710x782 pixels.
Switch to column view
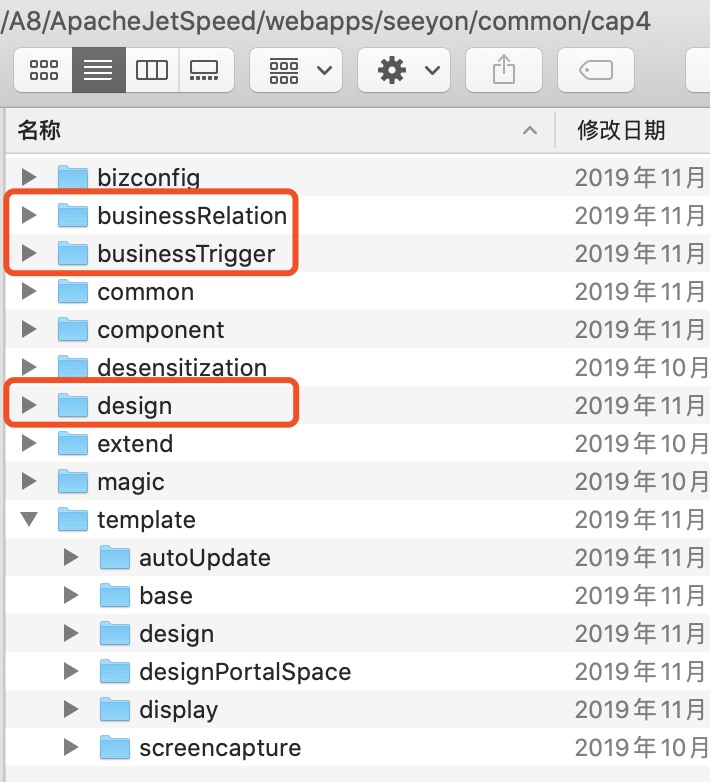[152, 70]
